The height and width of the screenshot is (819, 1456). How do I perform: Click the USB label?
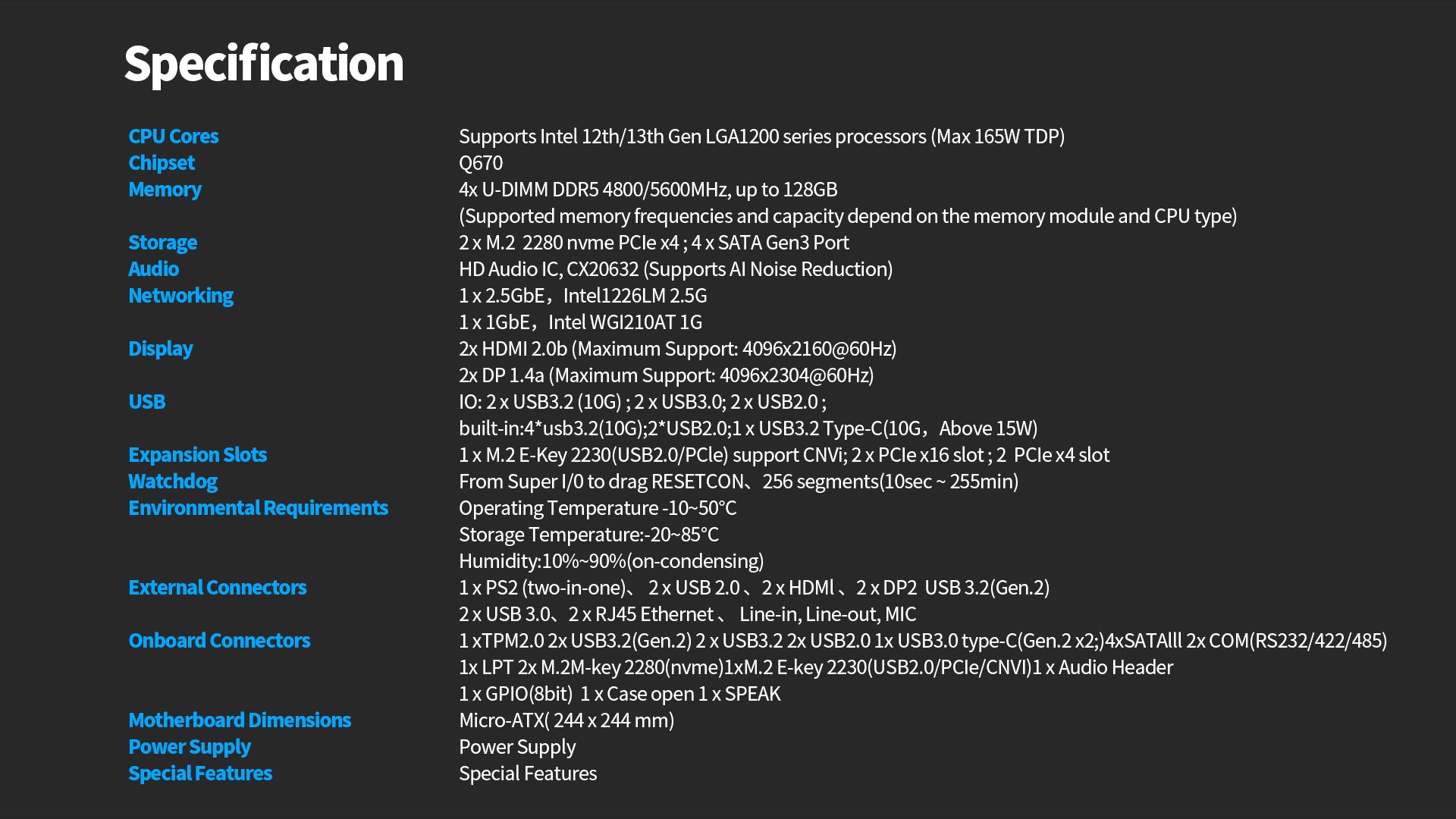(x=146, y=402)
